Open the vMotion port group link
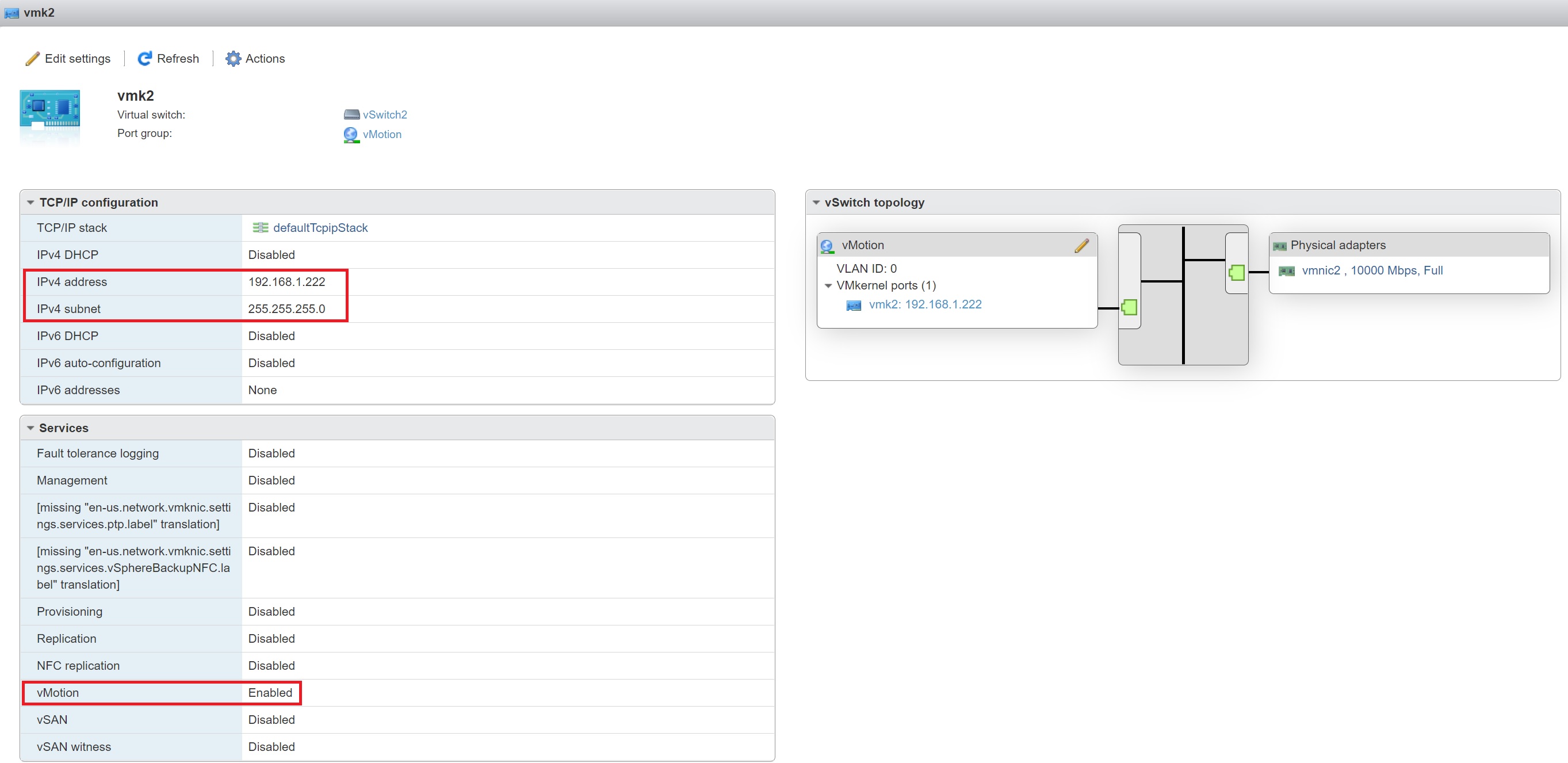This screenshot has width=1568, height=763. [382, 135]
